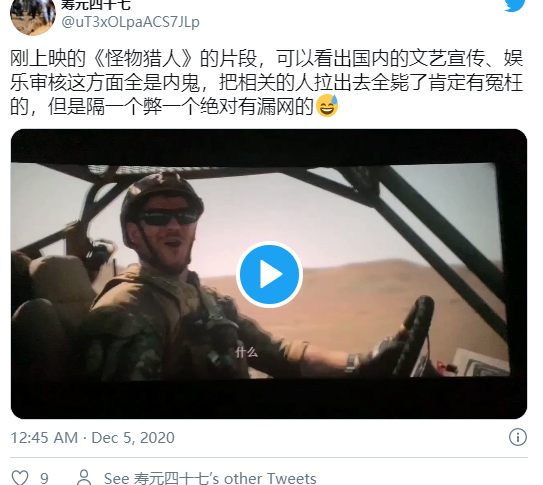Screen dimensions: 543x485
Task: Click the 12:45 AM · Dec 5, 2020 timestamp
Action: coord(92,438)
